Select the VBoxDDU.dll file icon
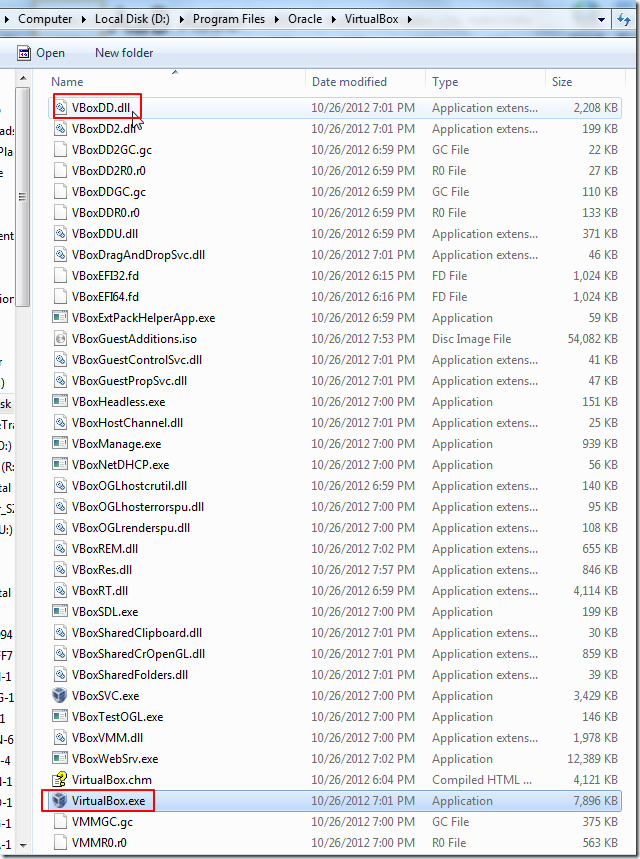640x859 pixels. pos(60,234)
